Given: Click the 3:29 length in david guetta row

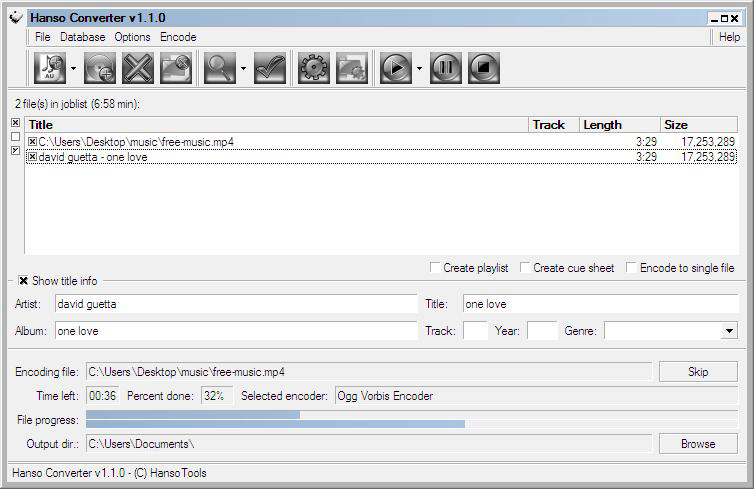Looking at the screenshot, I should point(646,157).
